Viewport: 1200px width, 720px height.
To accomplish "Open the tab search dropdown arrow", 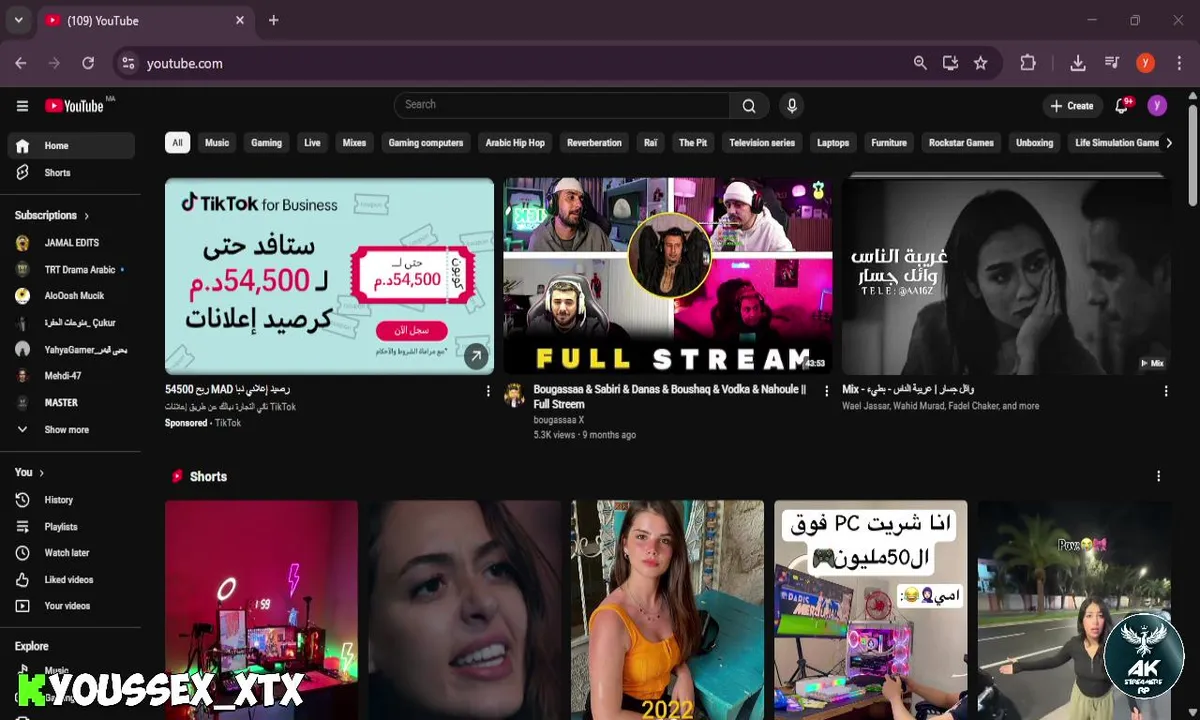I will pos(18,20).
